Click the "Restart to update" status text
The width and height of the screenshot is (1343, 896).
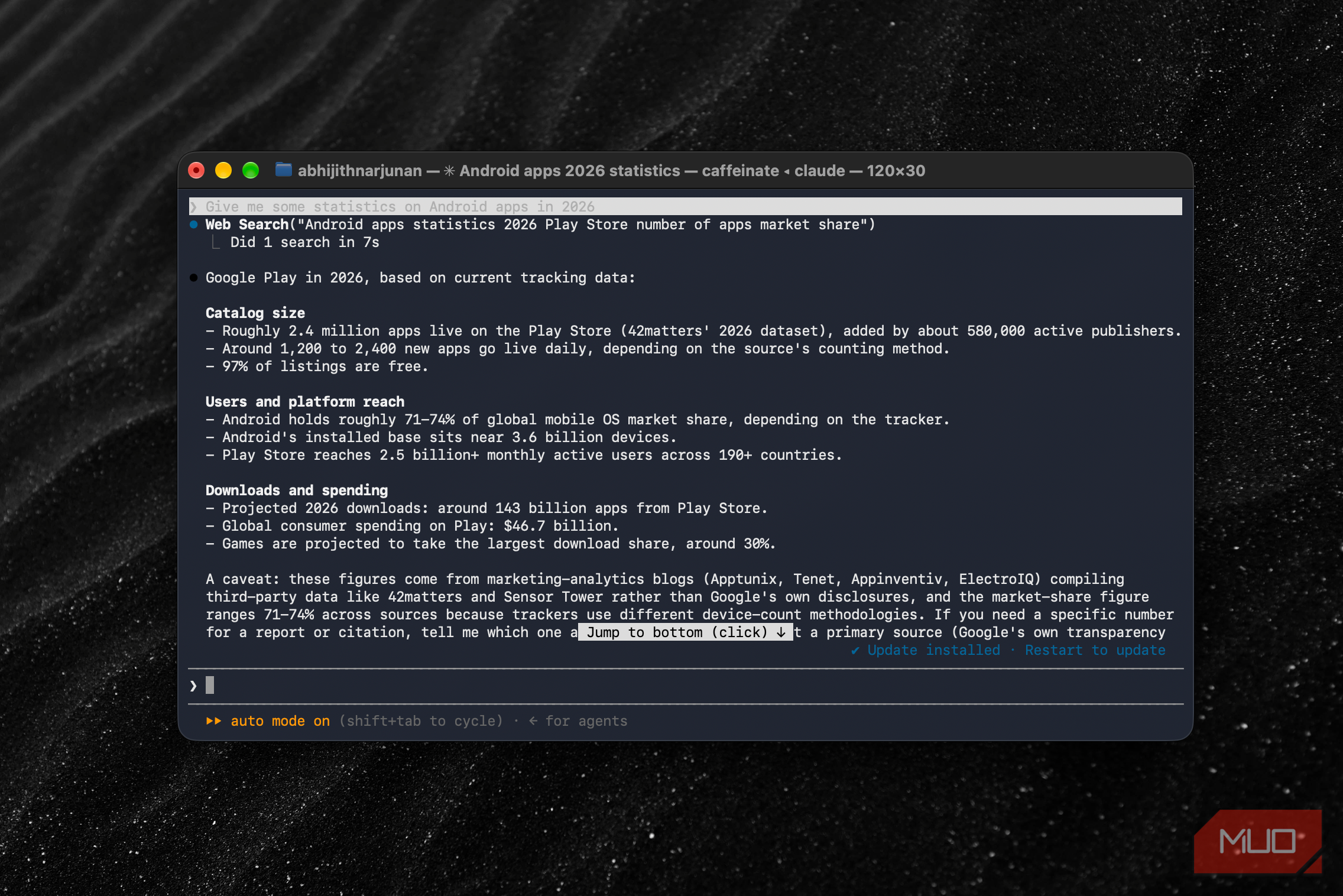point(1095,650)
